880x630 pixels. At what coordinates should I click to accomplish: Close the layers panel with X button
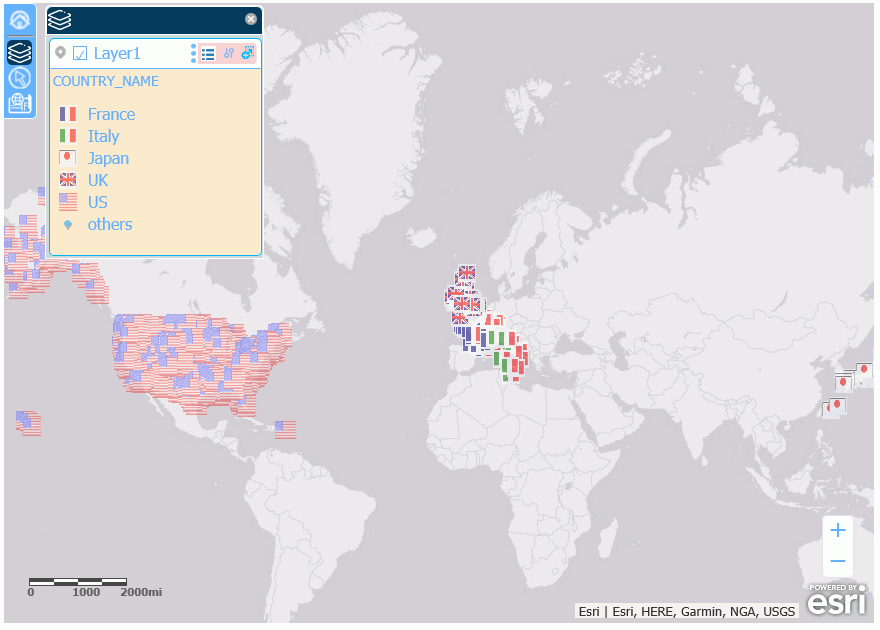click(251, 19)
